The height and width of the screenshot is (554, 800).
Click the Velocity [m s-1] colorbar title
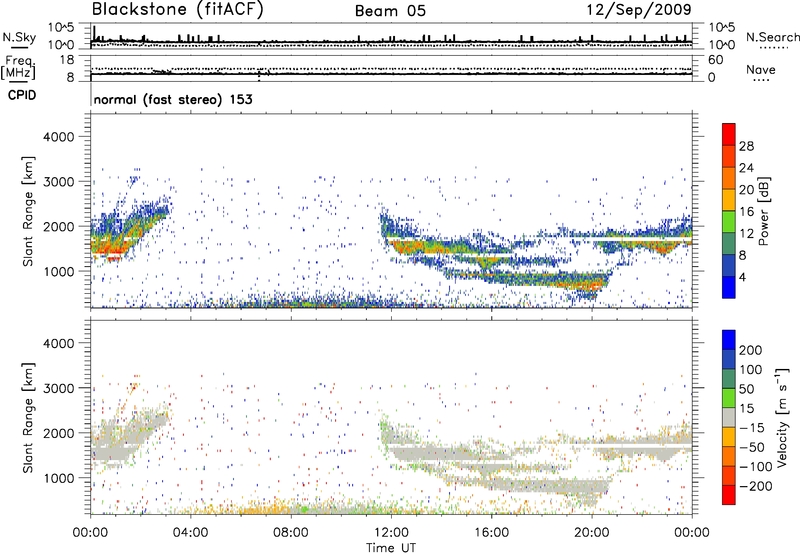pyautogui.click(x=782, y=417)
